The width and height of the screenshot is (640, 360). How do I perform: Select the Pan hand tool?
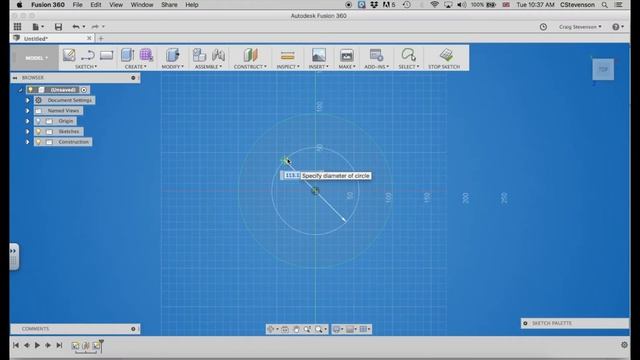coord(296,329)
